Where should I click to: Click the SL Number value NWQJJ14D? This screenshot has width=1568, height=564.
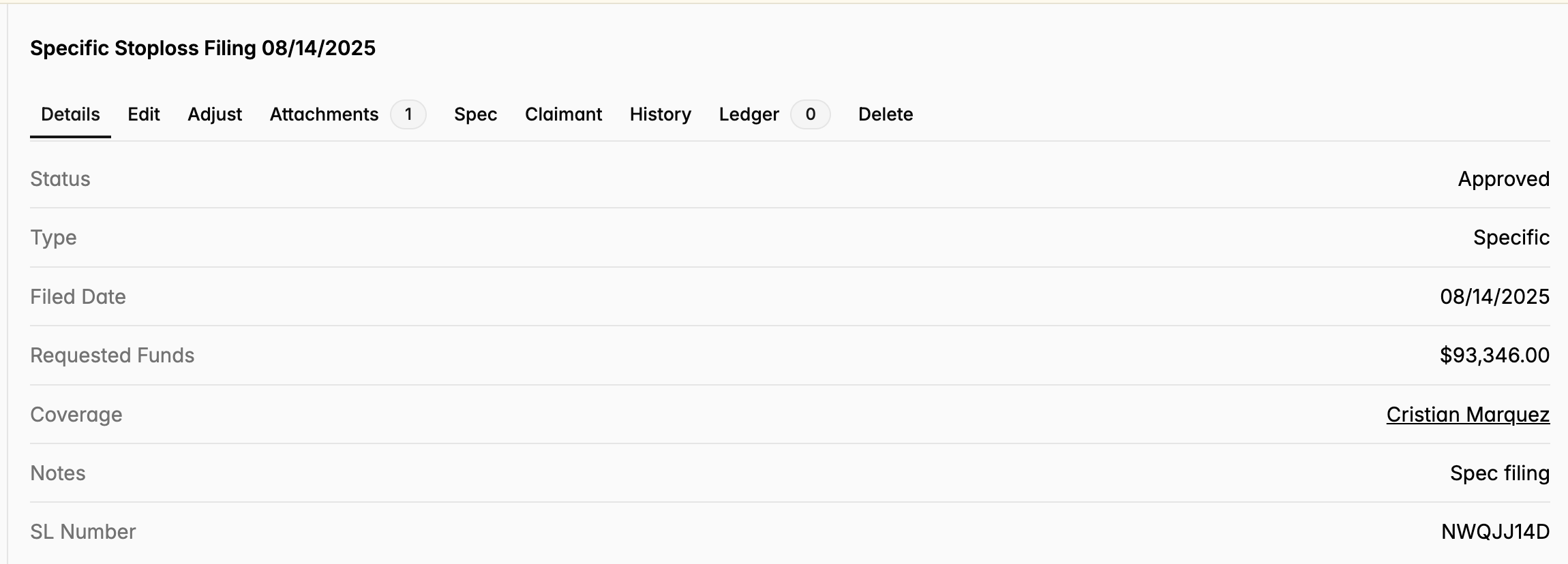(x=1495, y=531)
